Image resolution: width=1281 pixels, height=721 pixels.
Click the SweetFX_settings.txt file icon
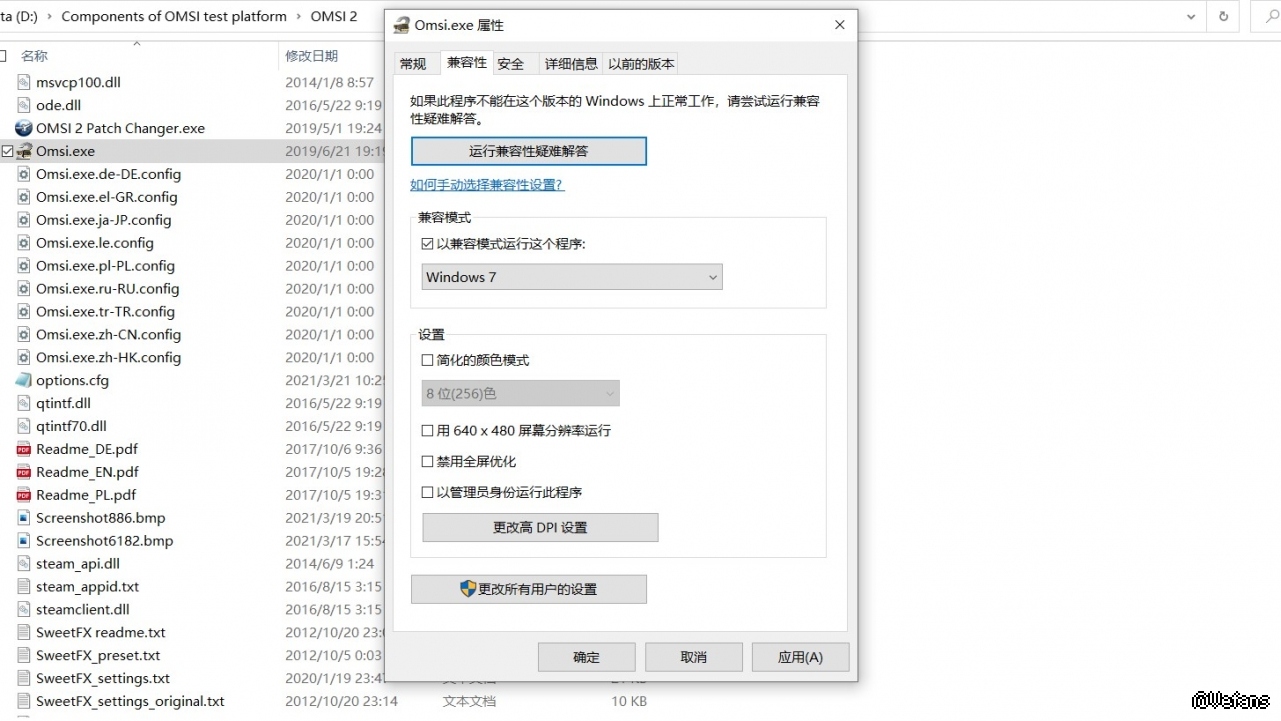pyautogui.click(x=24, y=679)
